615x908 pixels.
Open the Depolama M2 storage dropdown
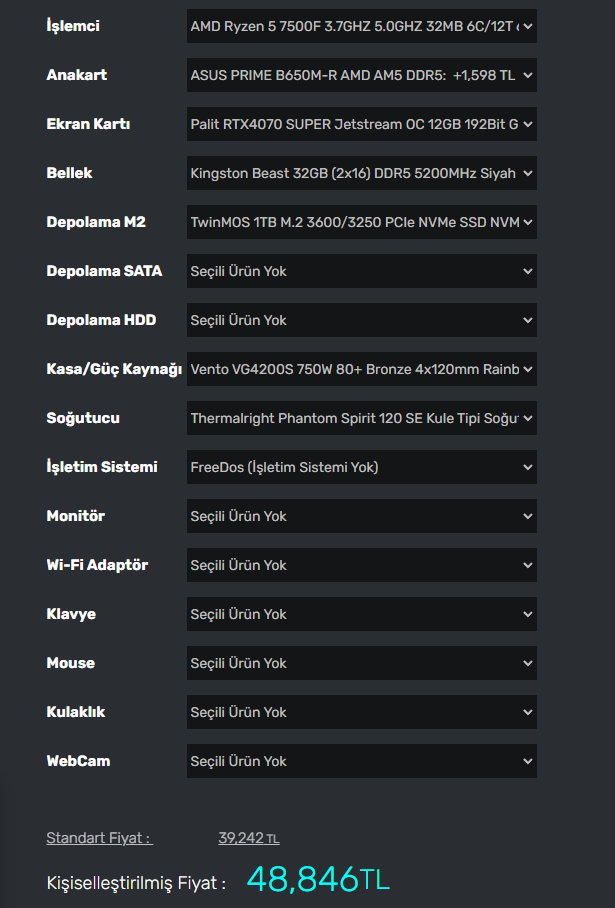361,222
